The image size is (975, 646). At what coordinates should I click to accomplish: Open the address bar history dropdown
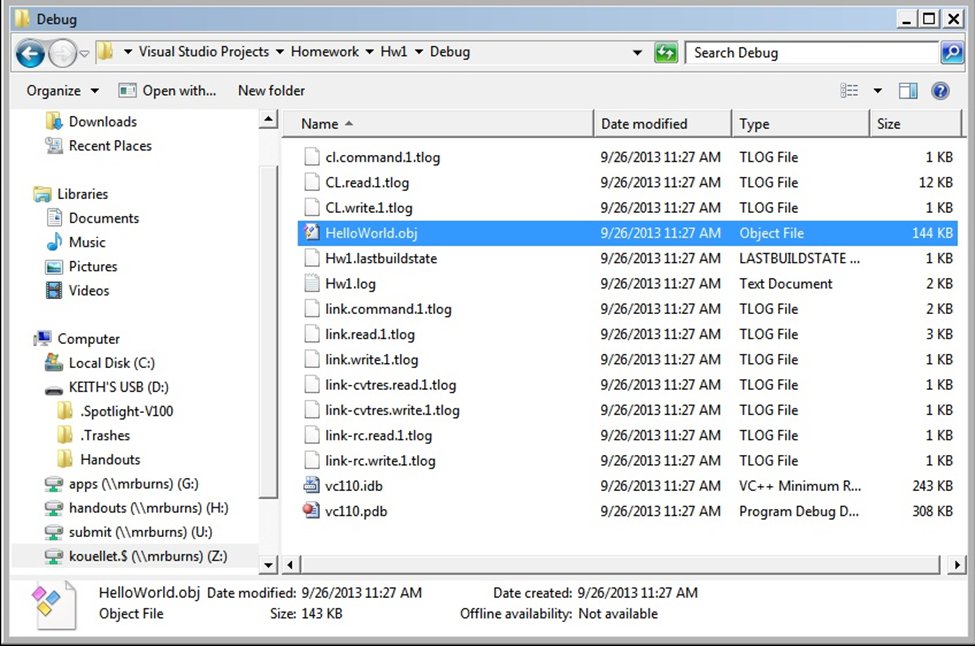[x=637, y=53]
